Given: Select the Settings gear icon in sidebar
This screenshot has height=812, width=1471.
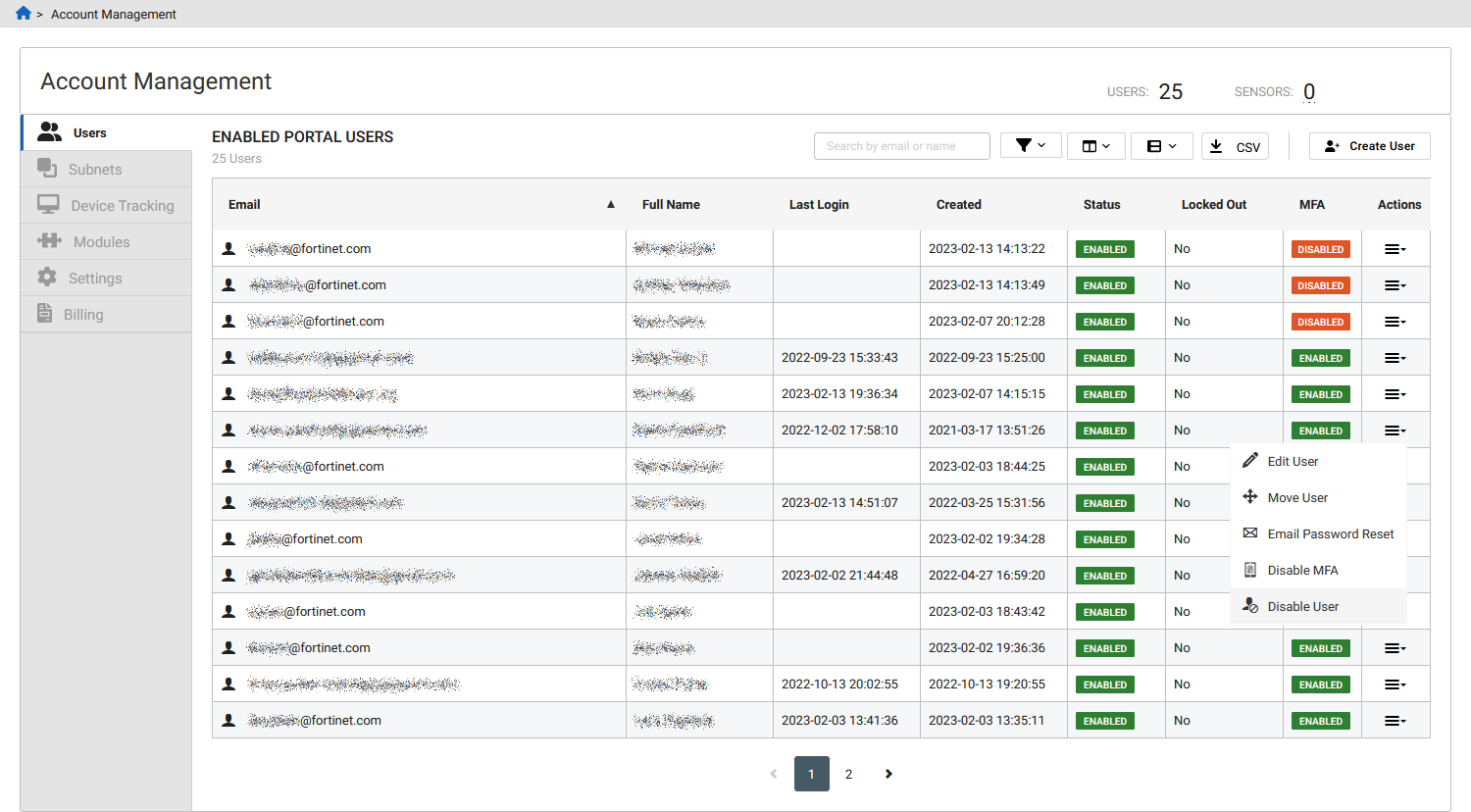Looking at the screenshot, I should [x=49, y=277].
